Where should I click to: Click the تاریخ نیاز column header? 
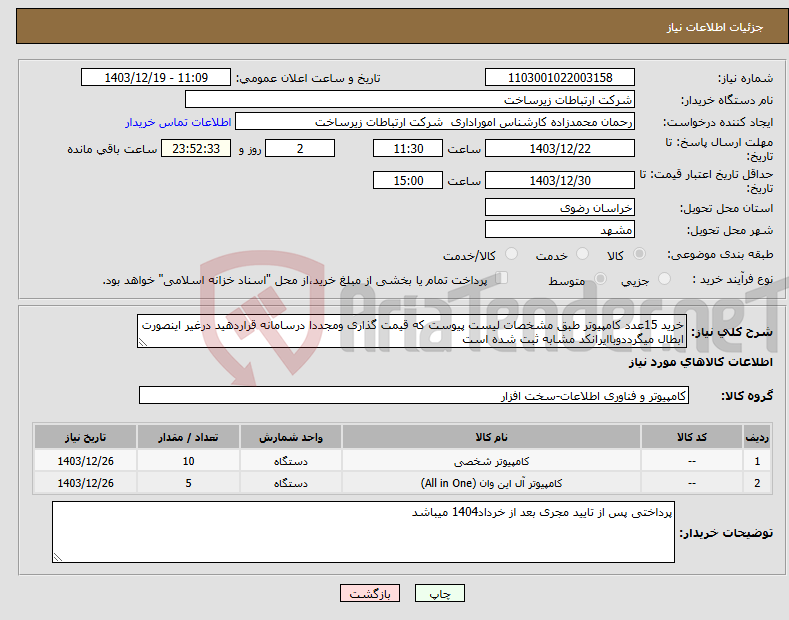click(86, 437)
